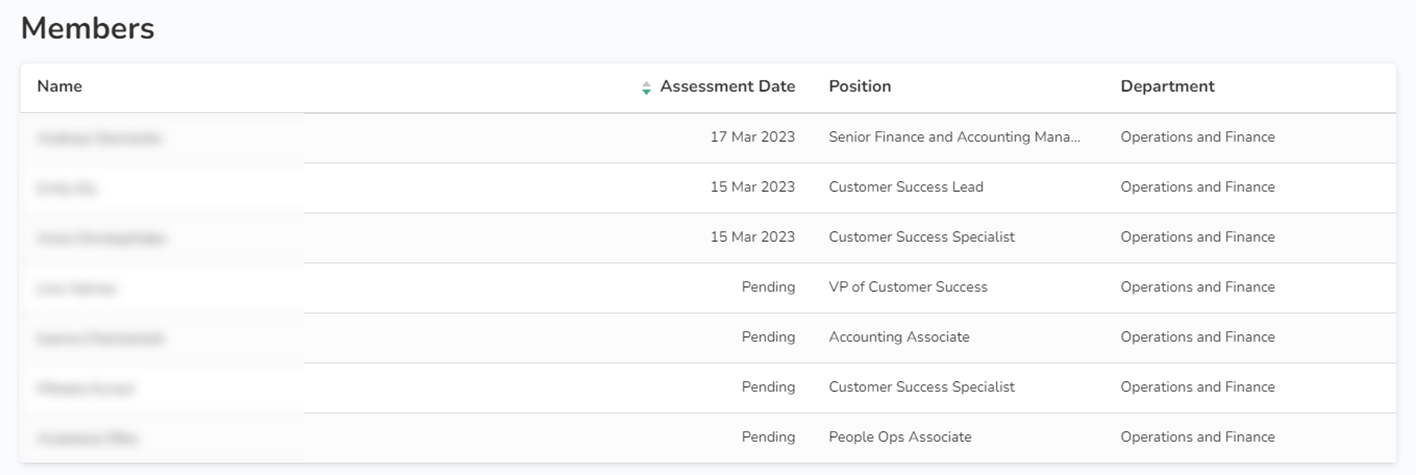Click Pending status for VP of Customer Success
Viewport: 1416px width, 475px height.
click(768, 287)
